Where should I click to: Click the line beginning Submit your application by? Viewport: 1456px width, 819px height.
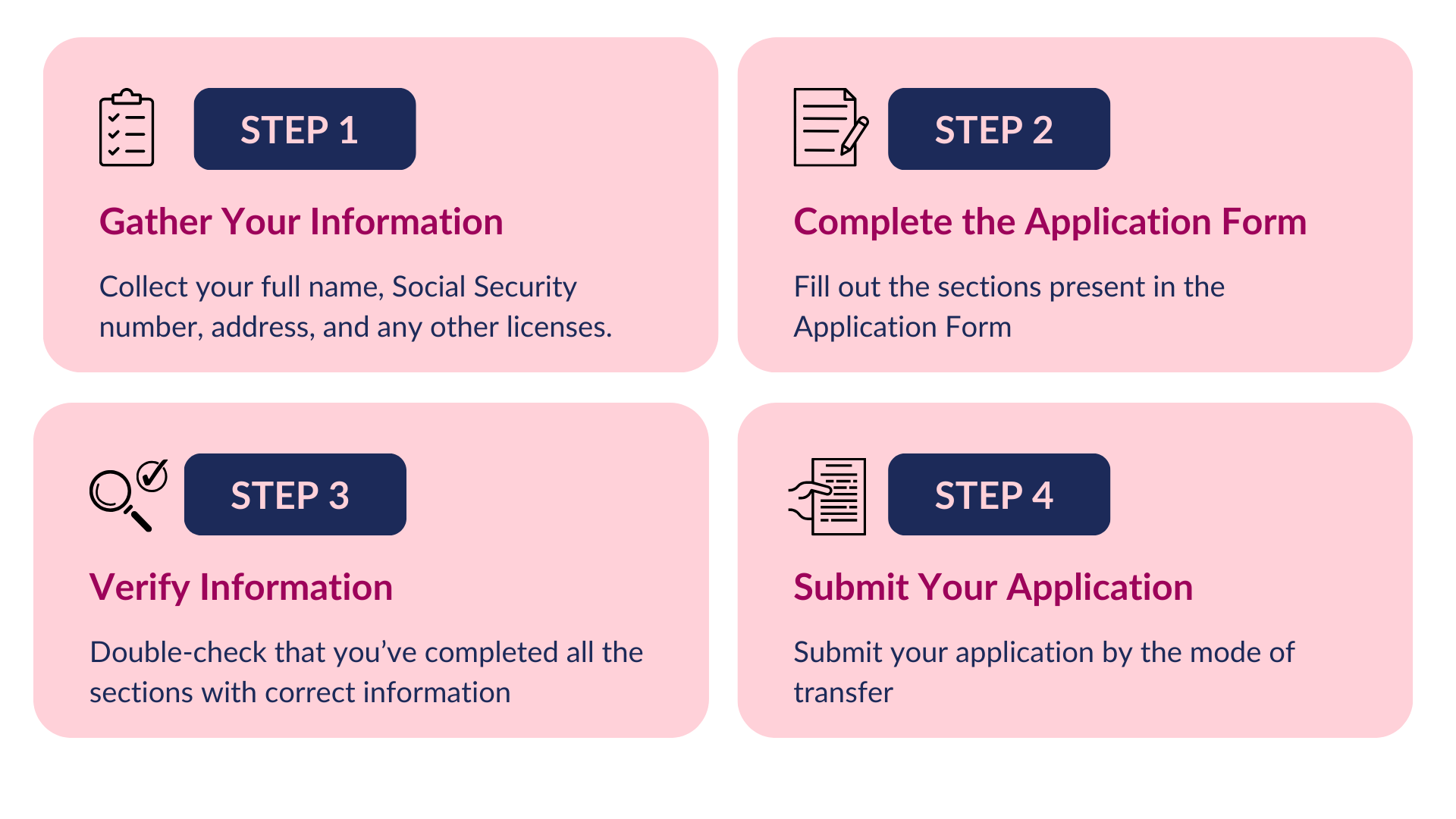coord(1043,653)
